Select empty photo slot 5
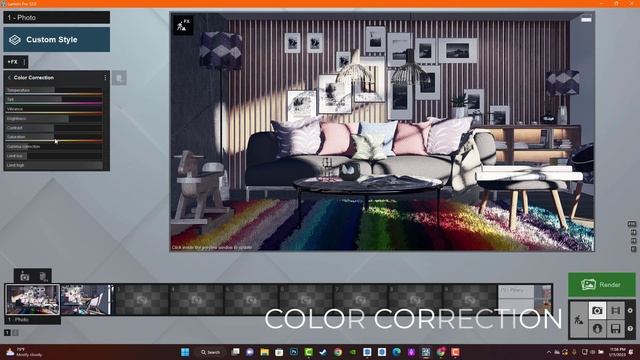The width and height of the screenshot is (640, 360). [251, 300]
